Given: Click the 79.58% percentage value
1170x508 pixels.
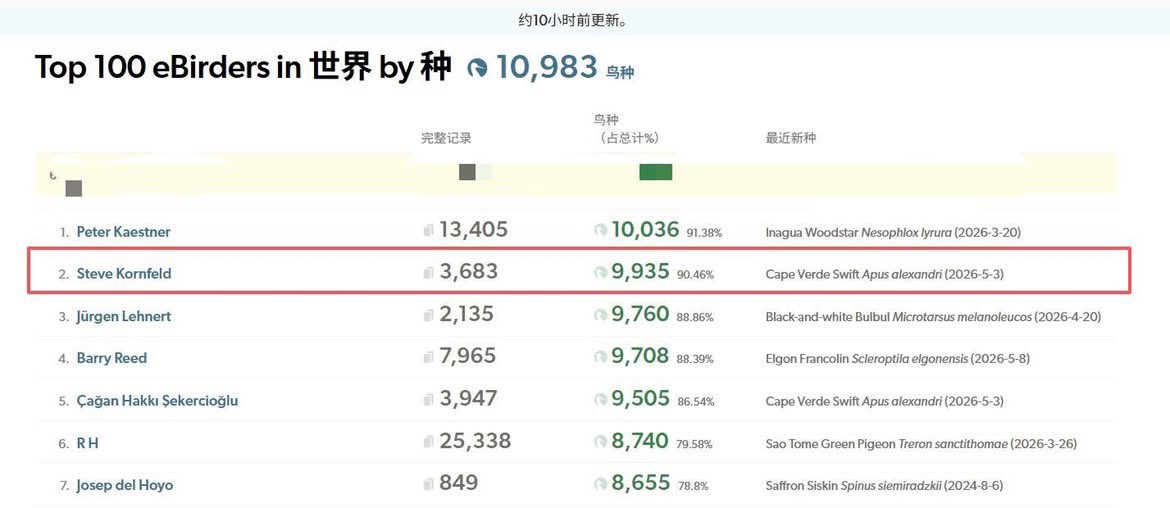Looking at the screenshot, I should [x=695, y=445].
